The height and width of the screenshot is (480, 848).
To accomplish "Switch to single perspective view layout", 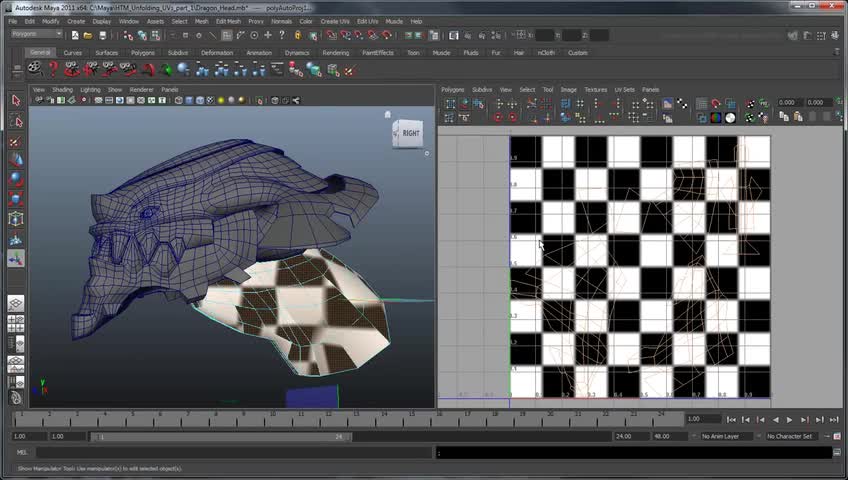I will point(16,303).
